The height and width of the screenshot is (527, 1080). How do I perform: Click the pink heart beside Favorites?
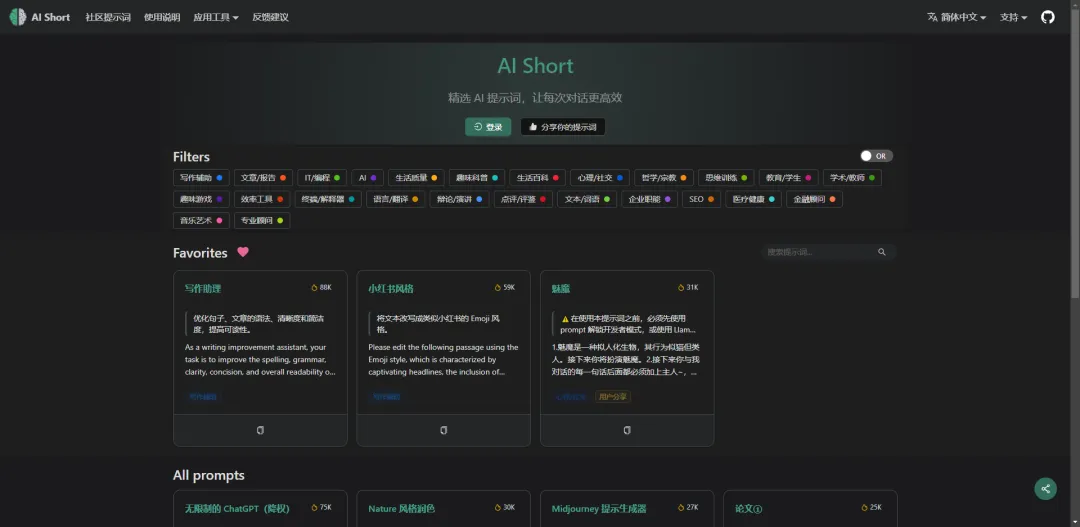(242, 252)
